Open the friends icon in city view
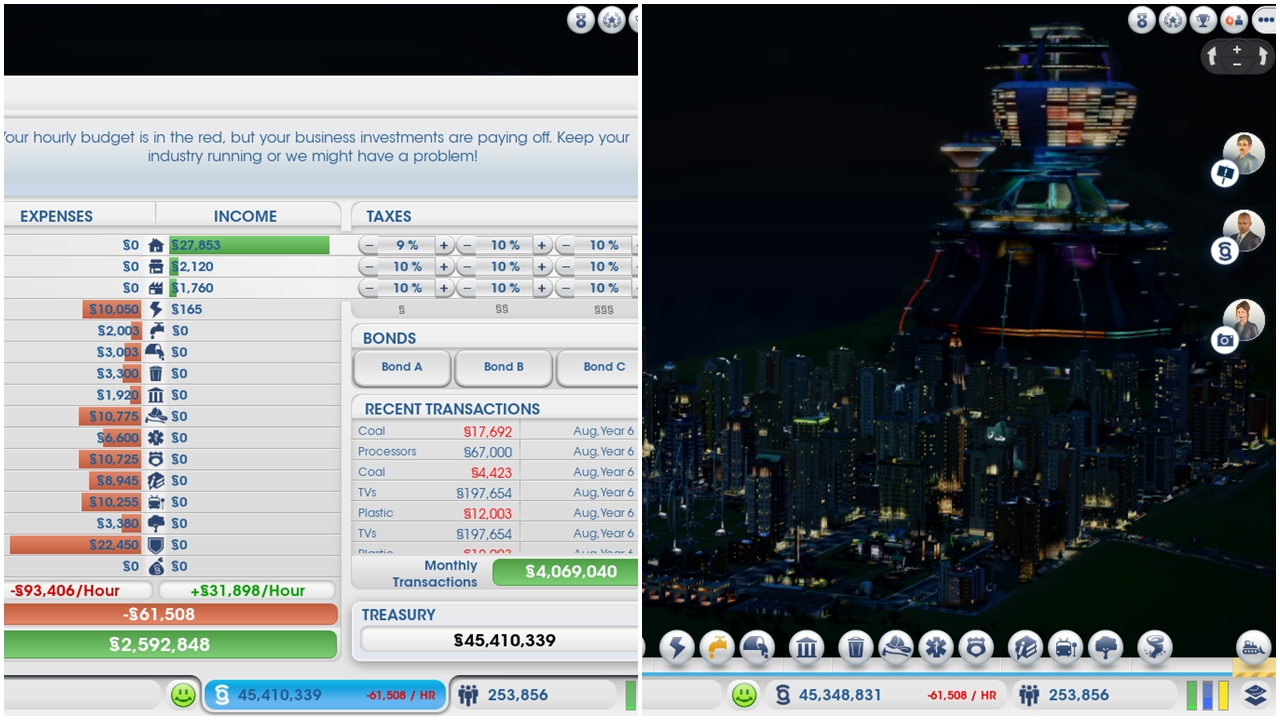This screenshot has width=1280, height=720. coord(1235,19)
